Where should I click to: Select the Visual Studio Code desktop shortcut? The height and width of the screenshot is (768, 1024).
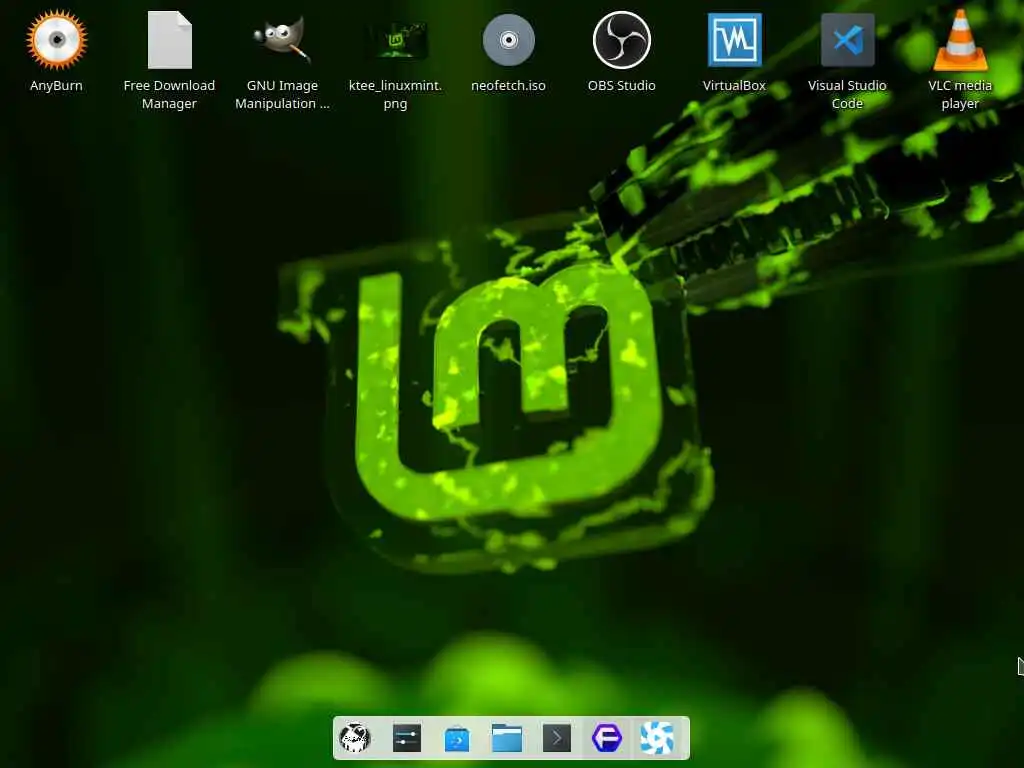coord(848,40)
